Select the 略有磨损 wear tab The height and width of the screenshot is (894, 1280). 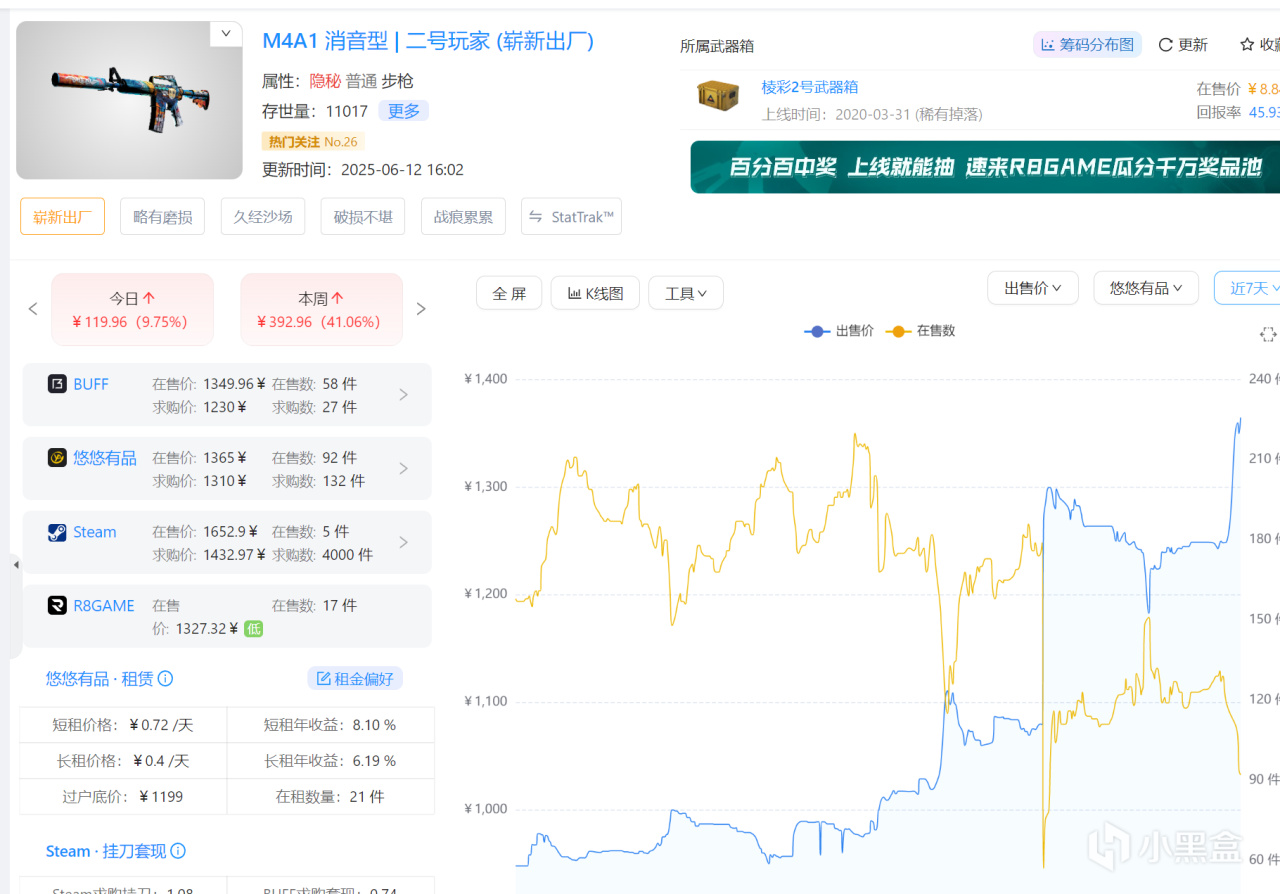click(x=163, y=216)
